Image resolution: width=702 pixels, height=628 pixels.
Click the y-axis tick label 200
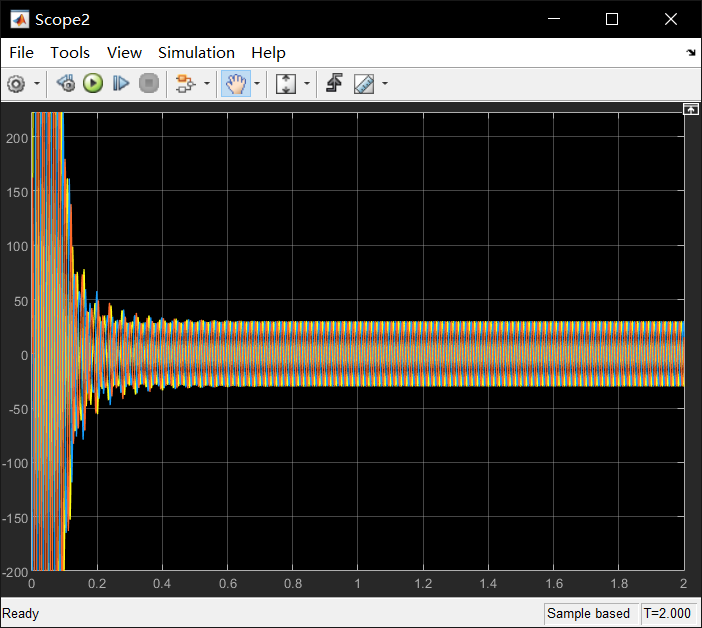(17, 138)
